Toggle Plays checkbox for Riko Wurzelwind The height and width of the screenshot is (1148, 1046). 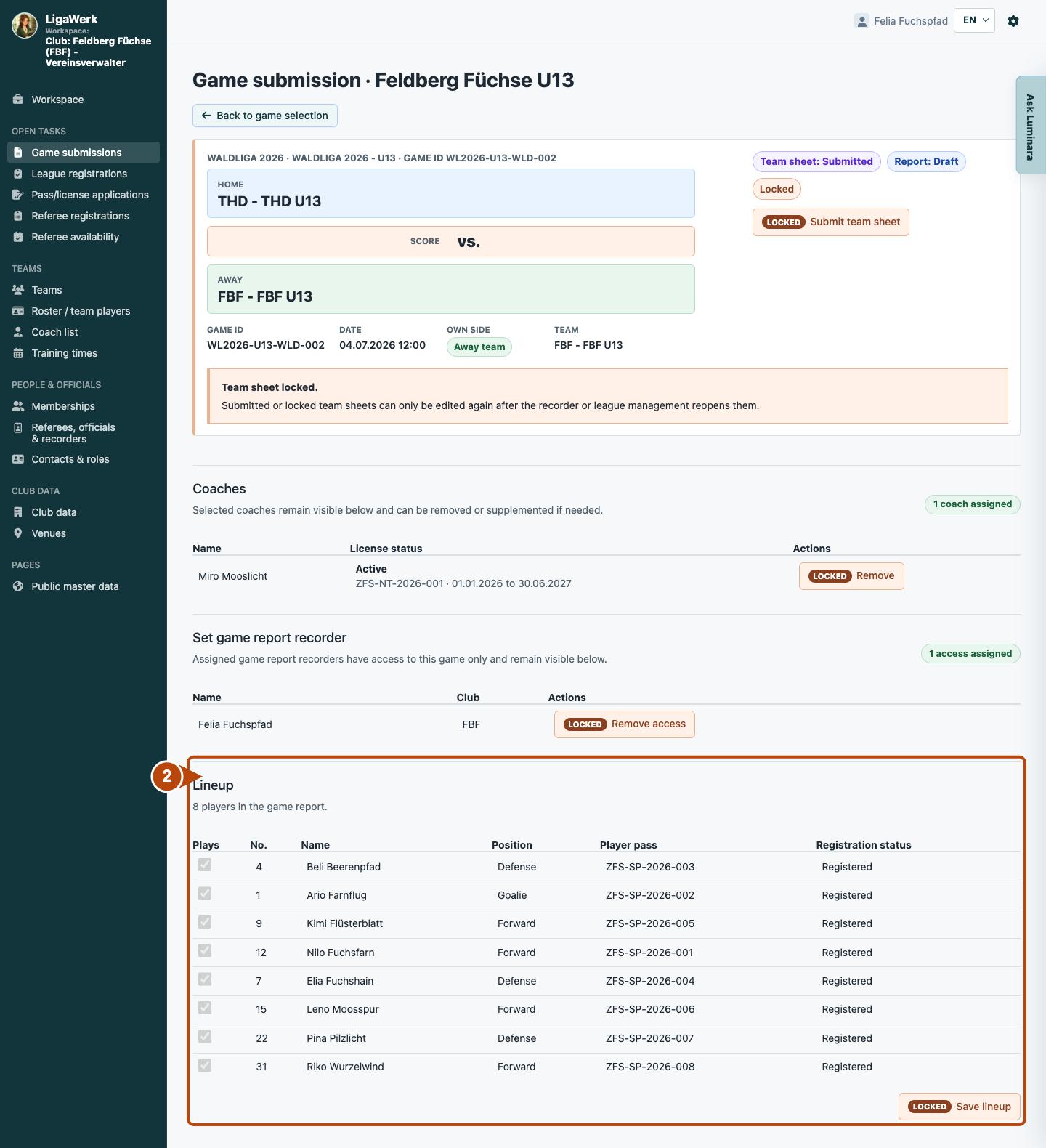click(x=205, y=1065)
